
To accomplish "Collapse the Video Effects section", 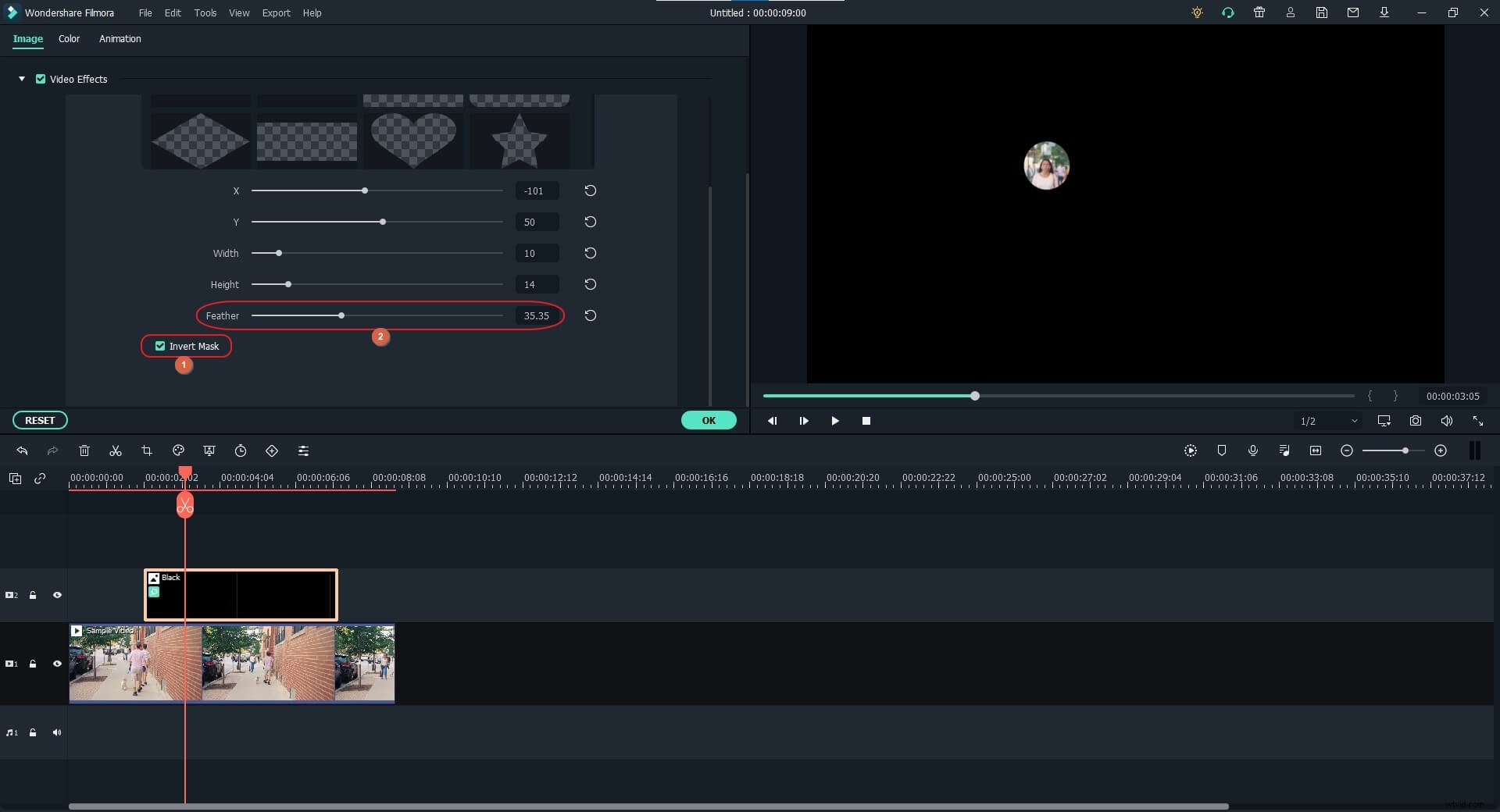I will 20,79.
